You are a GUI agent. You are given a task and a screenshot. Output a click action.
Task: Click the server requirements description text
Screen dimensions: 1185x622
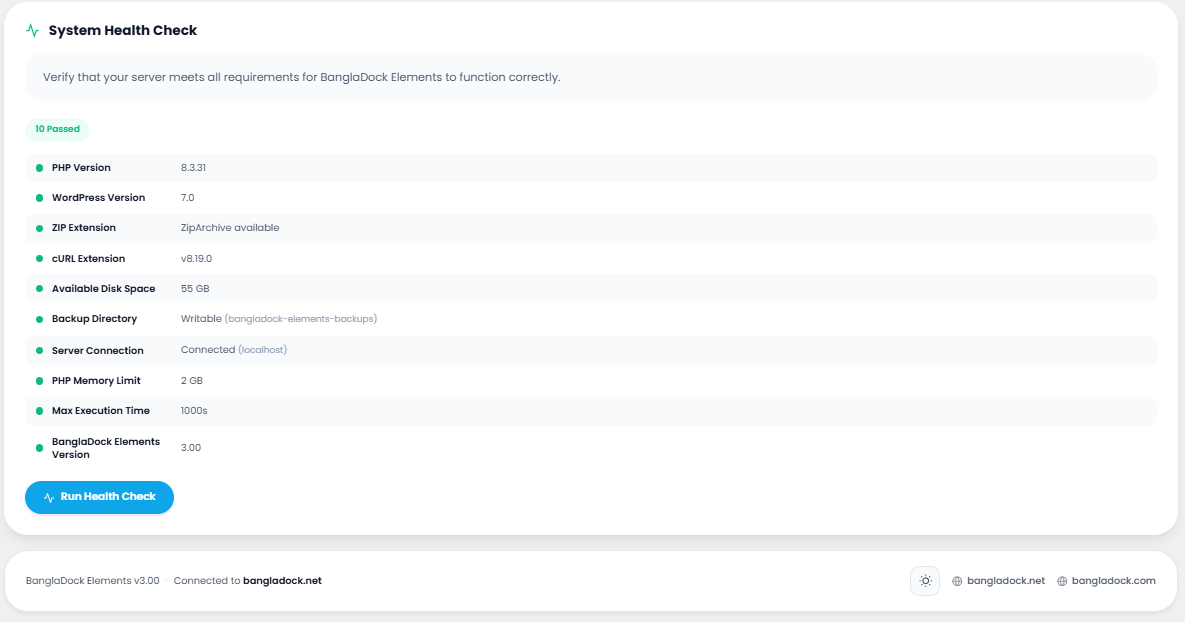coord(302,77)
